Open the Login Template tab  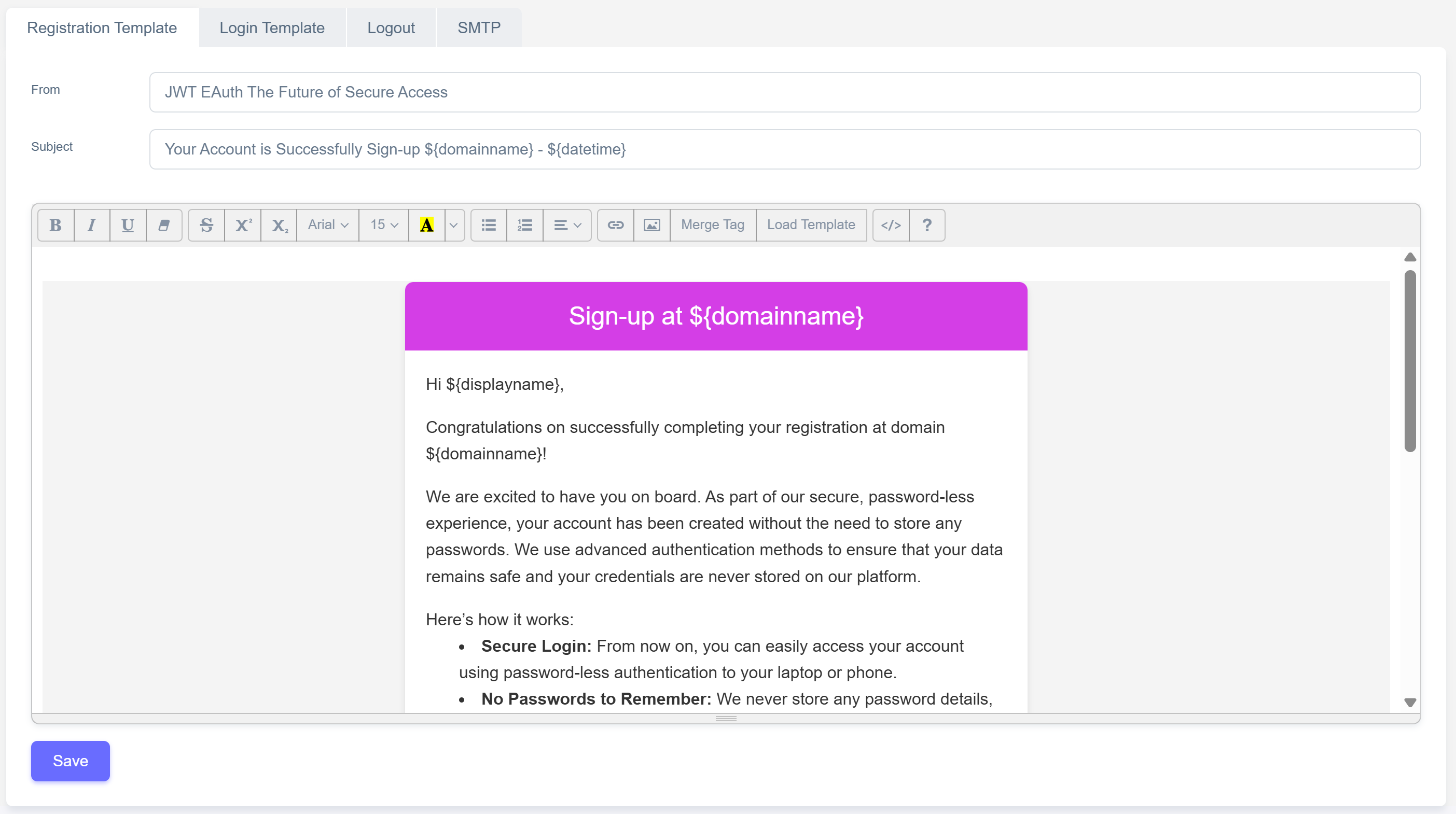tap(272, 27)
